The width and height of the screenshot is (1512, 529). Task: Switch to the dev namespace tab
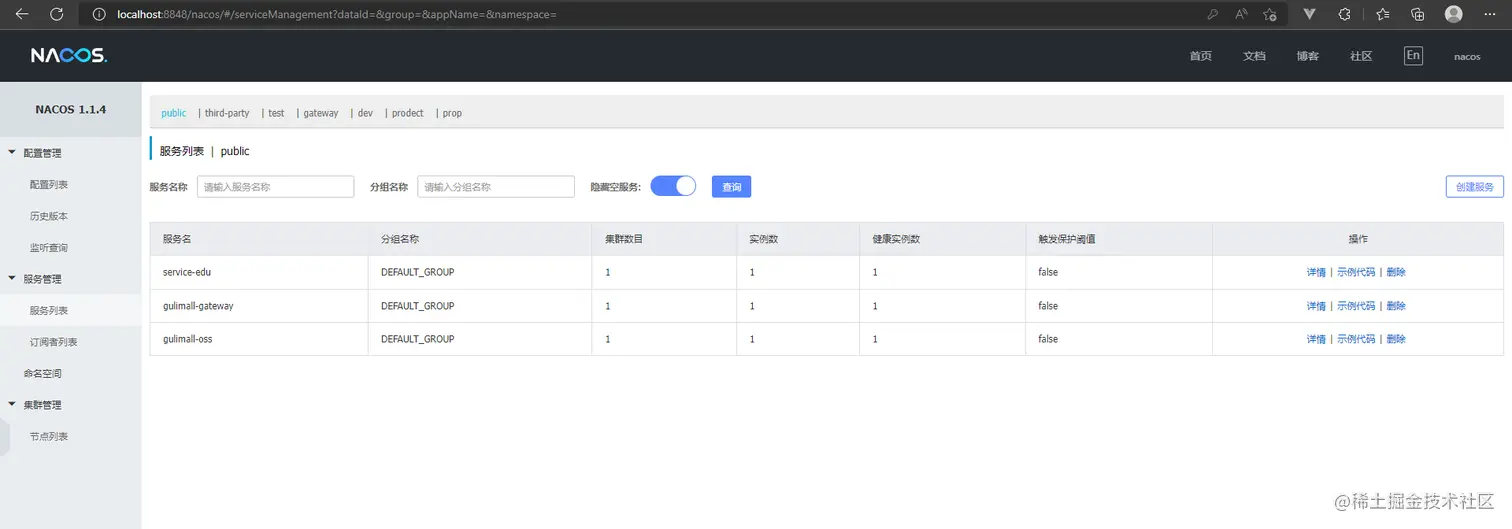tap(365, 113)
